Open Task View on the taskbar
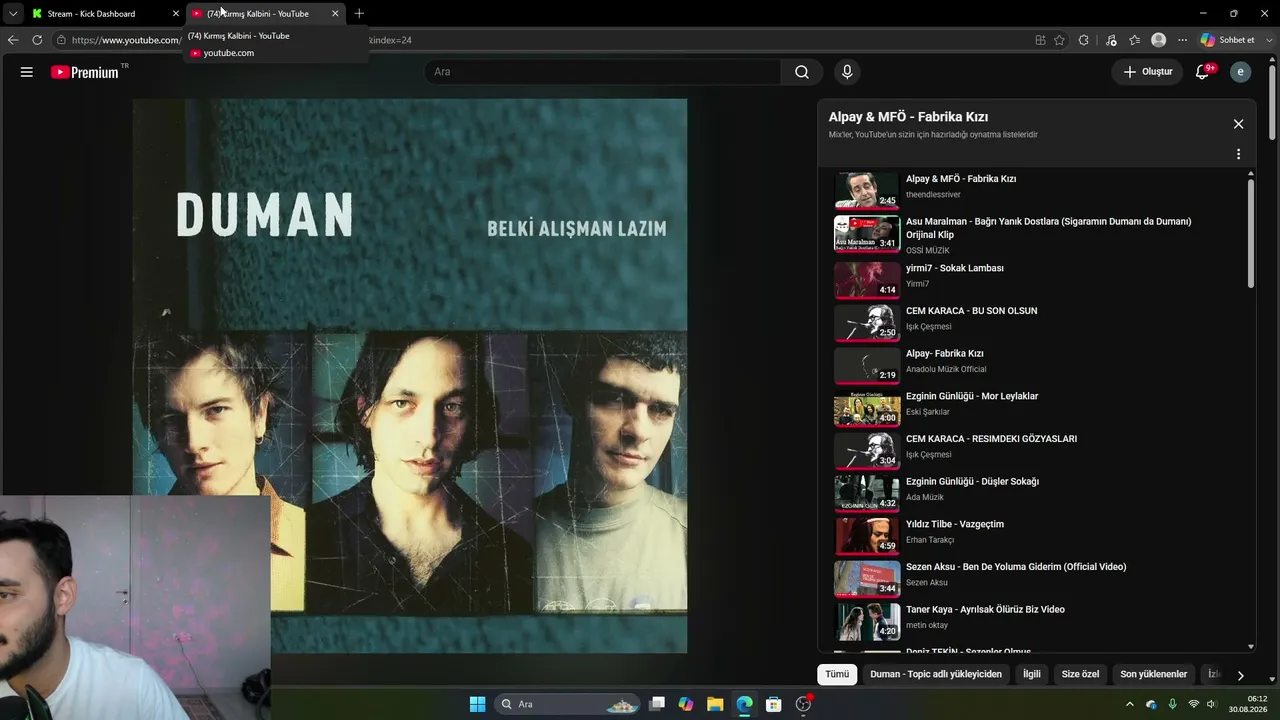The height and width of the screenshot is (720, 1280). pos(657,704)
